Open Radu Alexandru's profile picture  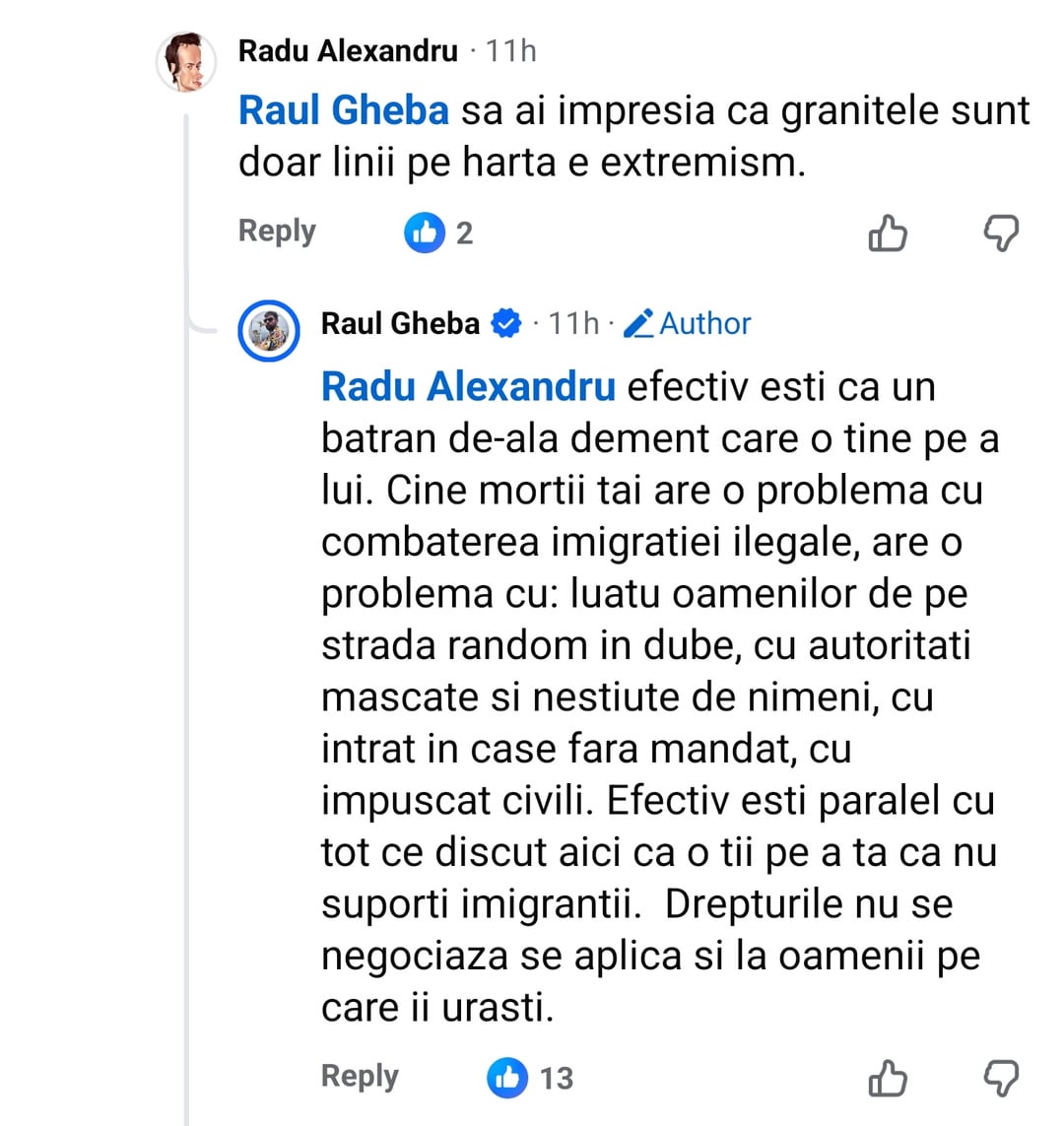(186, 61)
